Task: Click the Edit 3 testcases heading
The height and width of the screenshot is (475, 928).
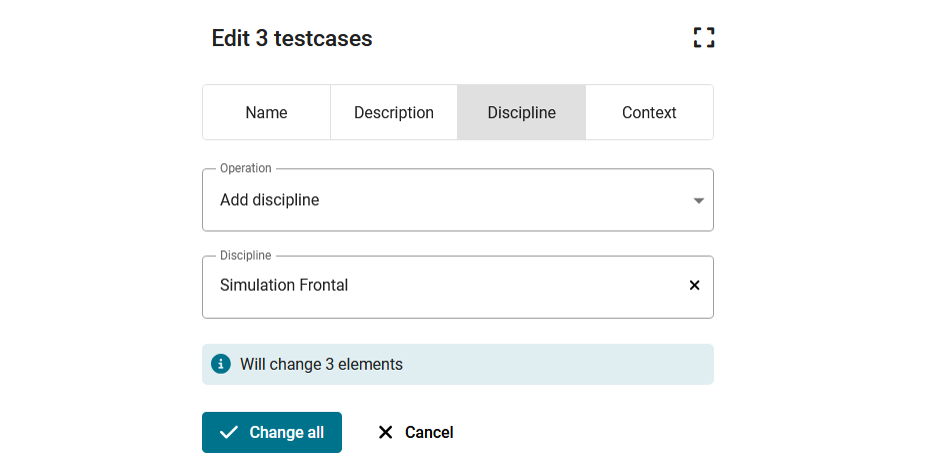Action: pyautogui.click(x=292, y=38)
